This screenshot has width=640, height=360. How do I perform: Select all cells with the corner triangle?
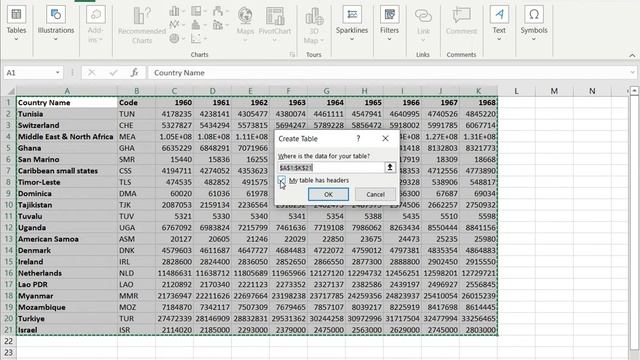[x=10, y=91]
